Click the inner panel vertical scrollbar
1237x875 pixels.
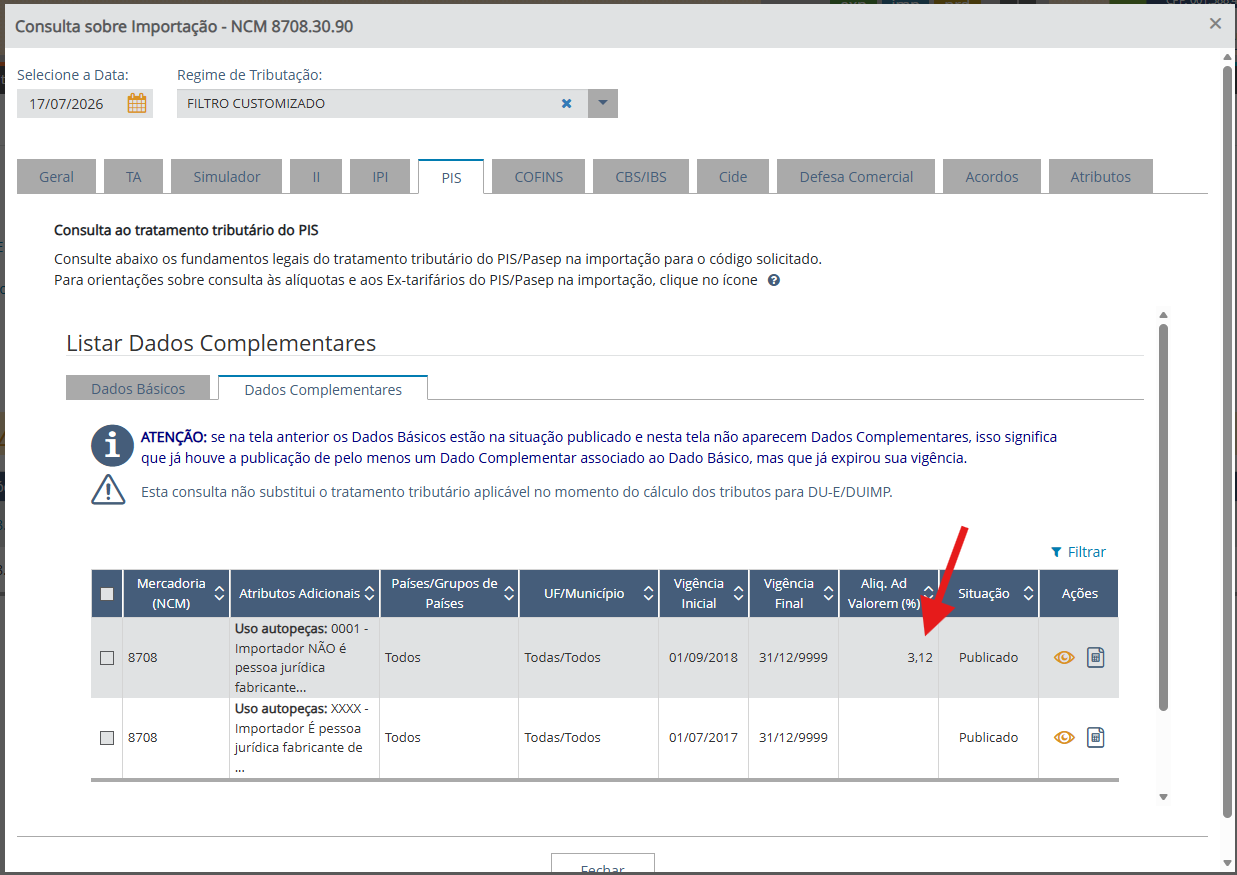coord(1163,516)
